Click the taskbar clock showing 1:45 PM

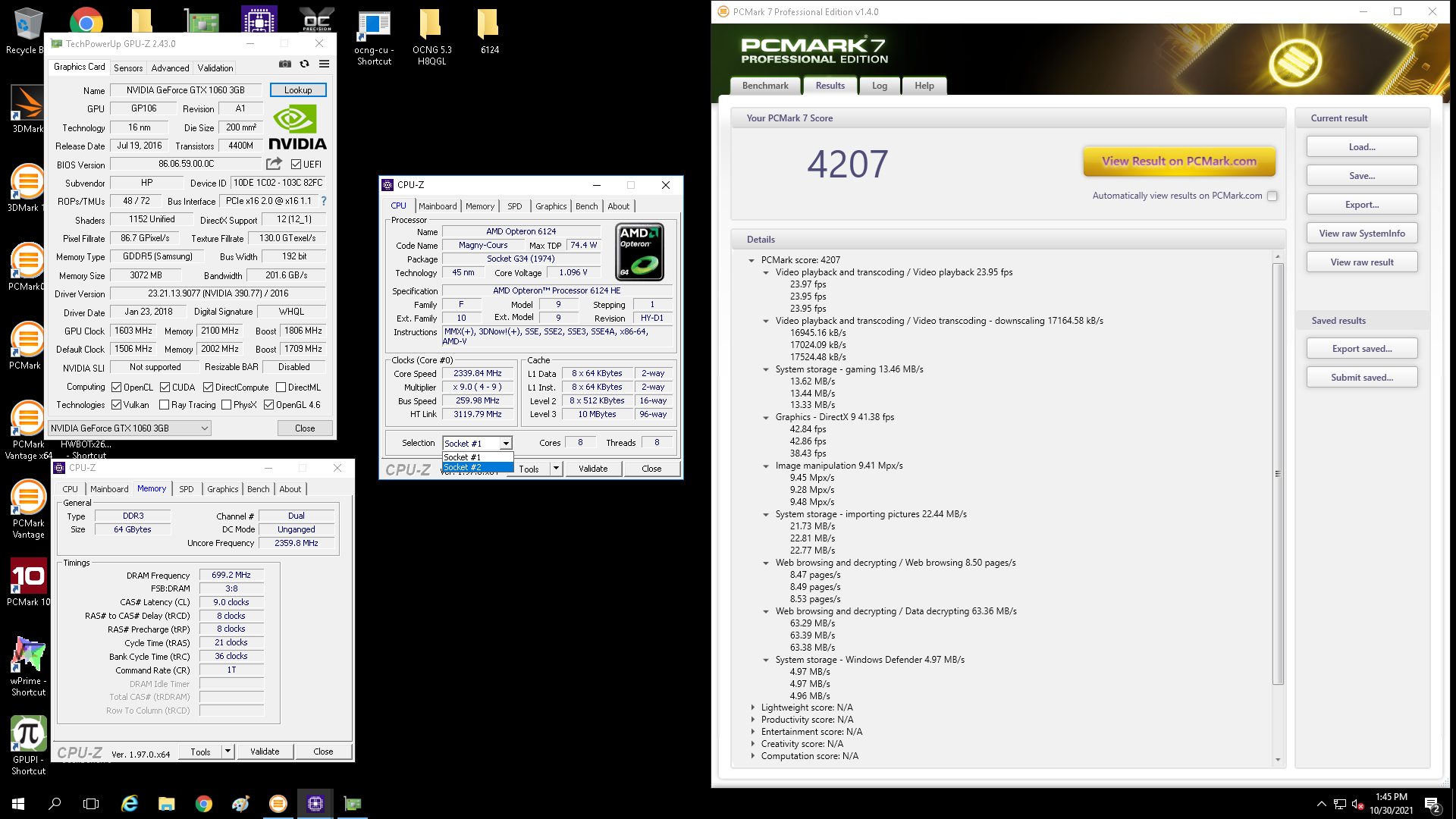click(1392, 804)
